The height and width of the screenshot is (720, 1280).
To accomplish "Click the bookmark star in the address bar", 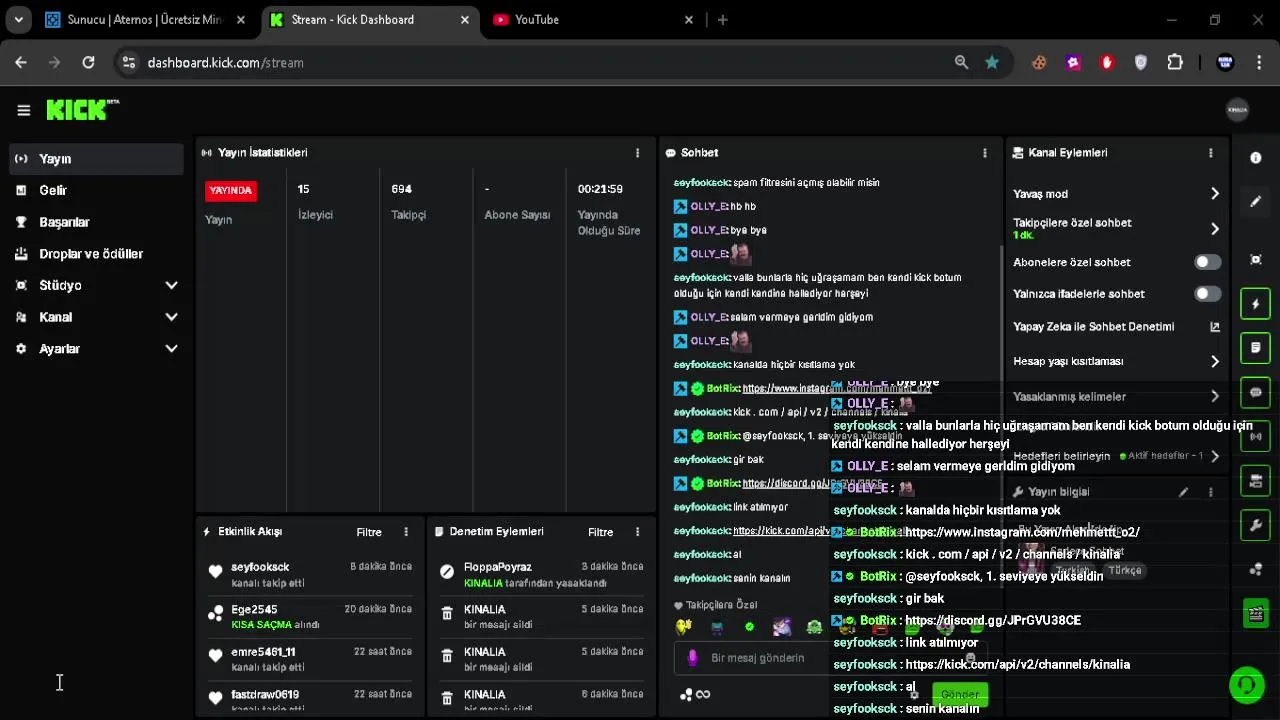I will (991, 62).
